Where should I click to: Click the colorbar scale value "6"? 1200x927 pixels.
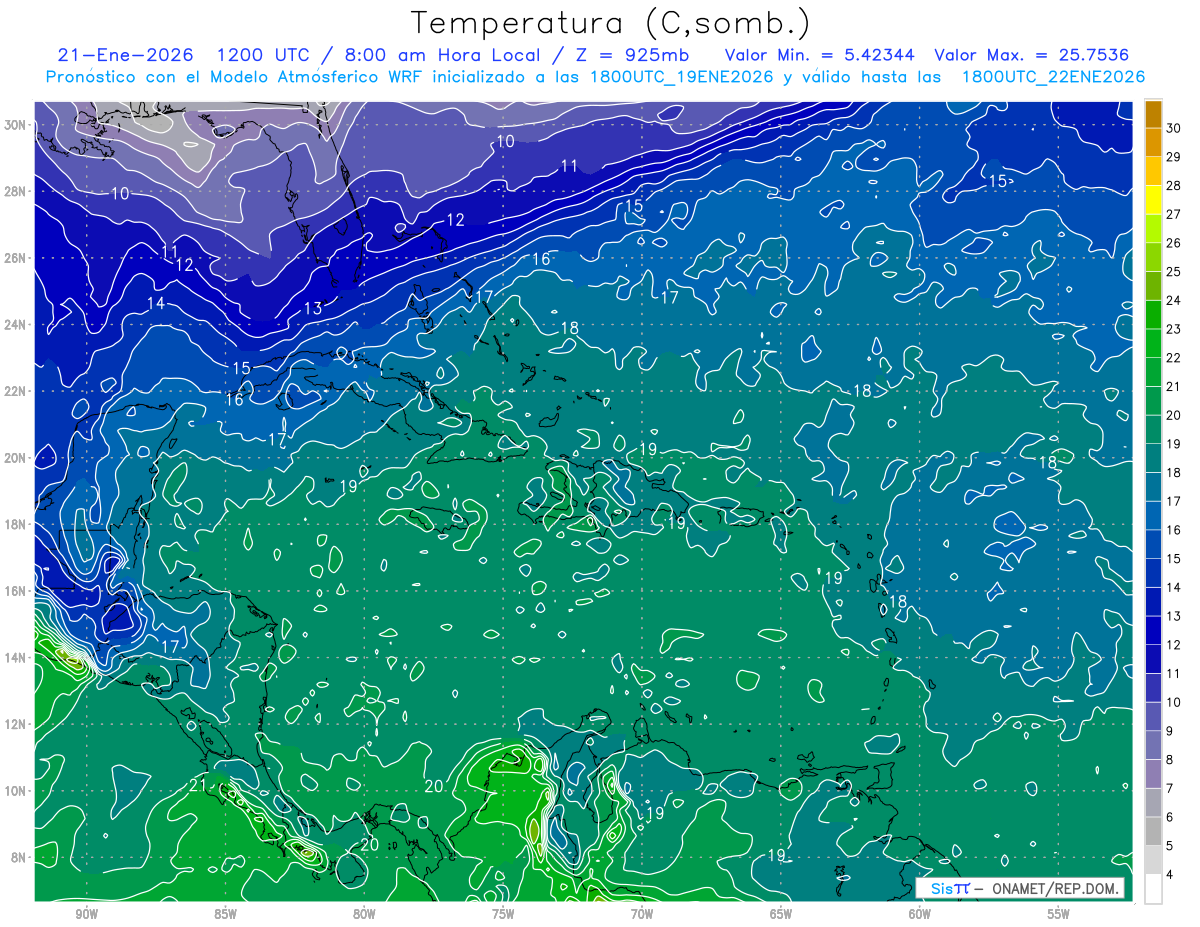pyautogui.click(x=1171, y=817)
